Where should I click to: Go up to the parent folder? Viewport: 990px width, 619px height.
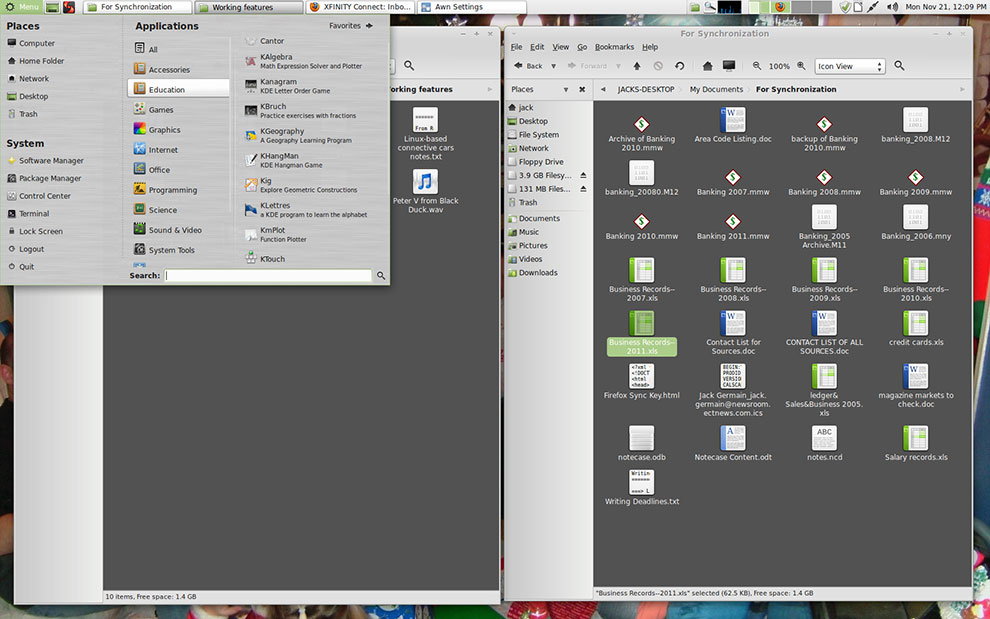[637, 66]
